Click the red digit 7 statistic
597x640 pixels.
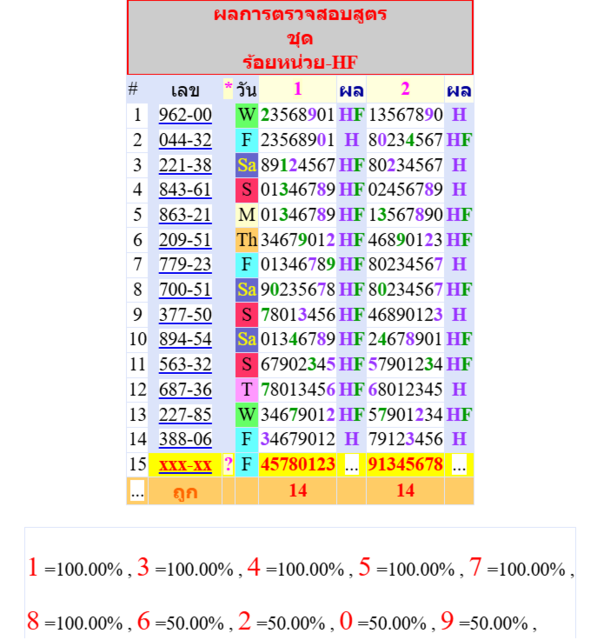point(475,567)
